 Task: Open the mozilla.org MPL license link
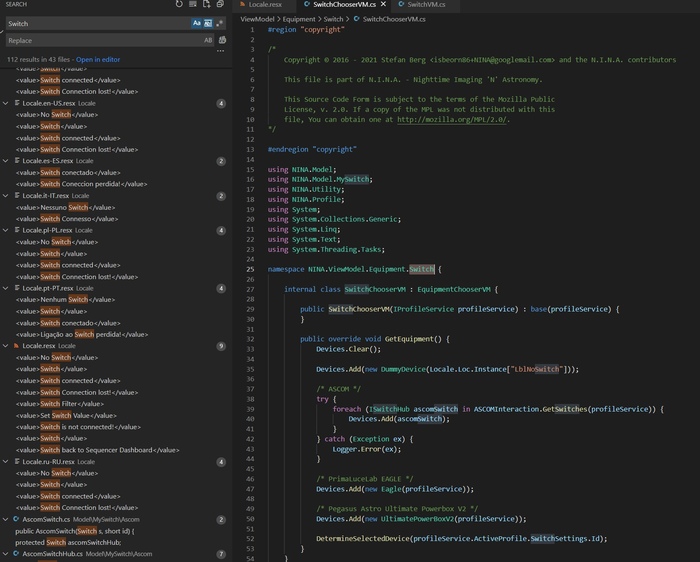(x=452, y=119)
